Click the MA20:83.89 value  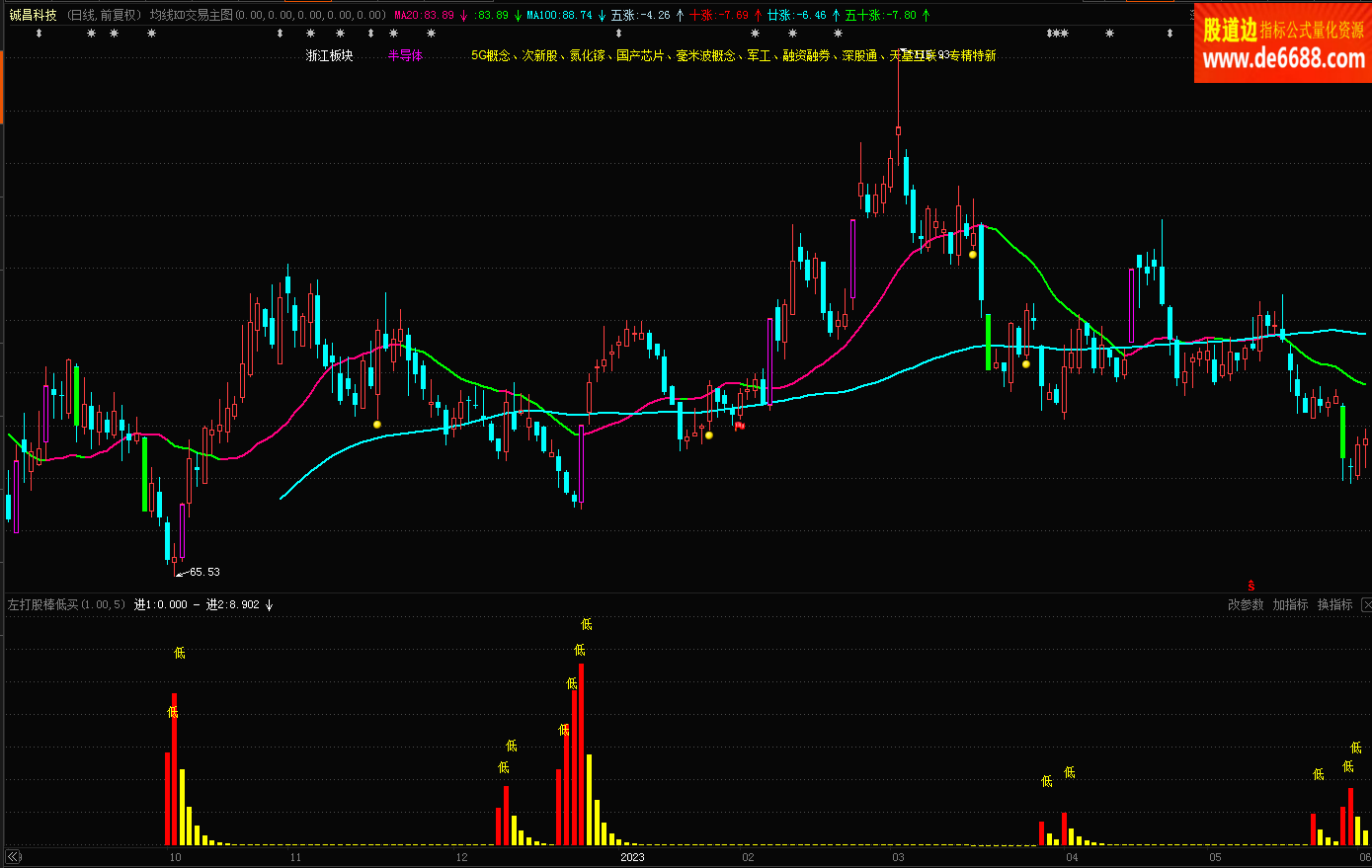(x=425, y=15)
